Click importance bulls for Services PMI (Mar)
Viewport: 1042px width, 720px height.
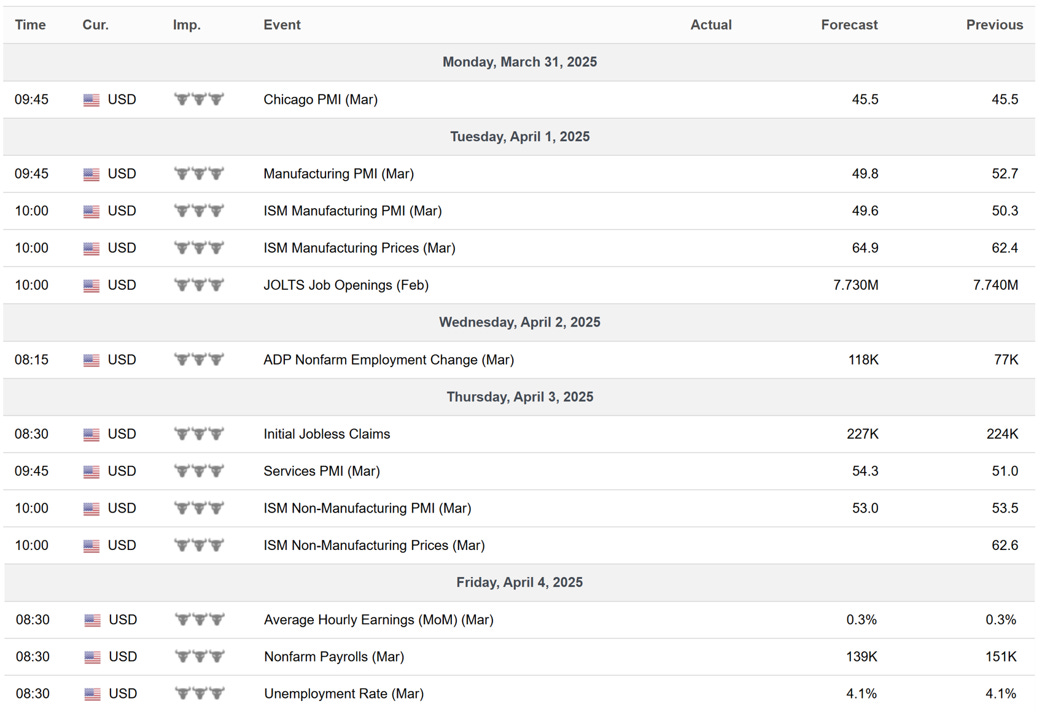[199, 471]
